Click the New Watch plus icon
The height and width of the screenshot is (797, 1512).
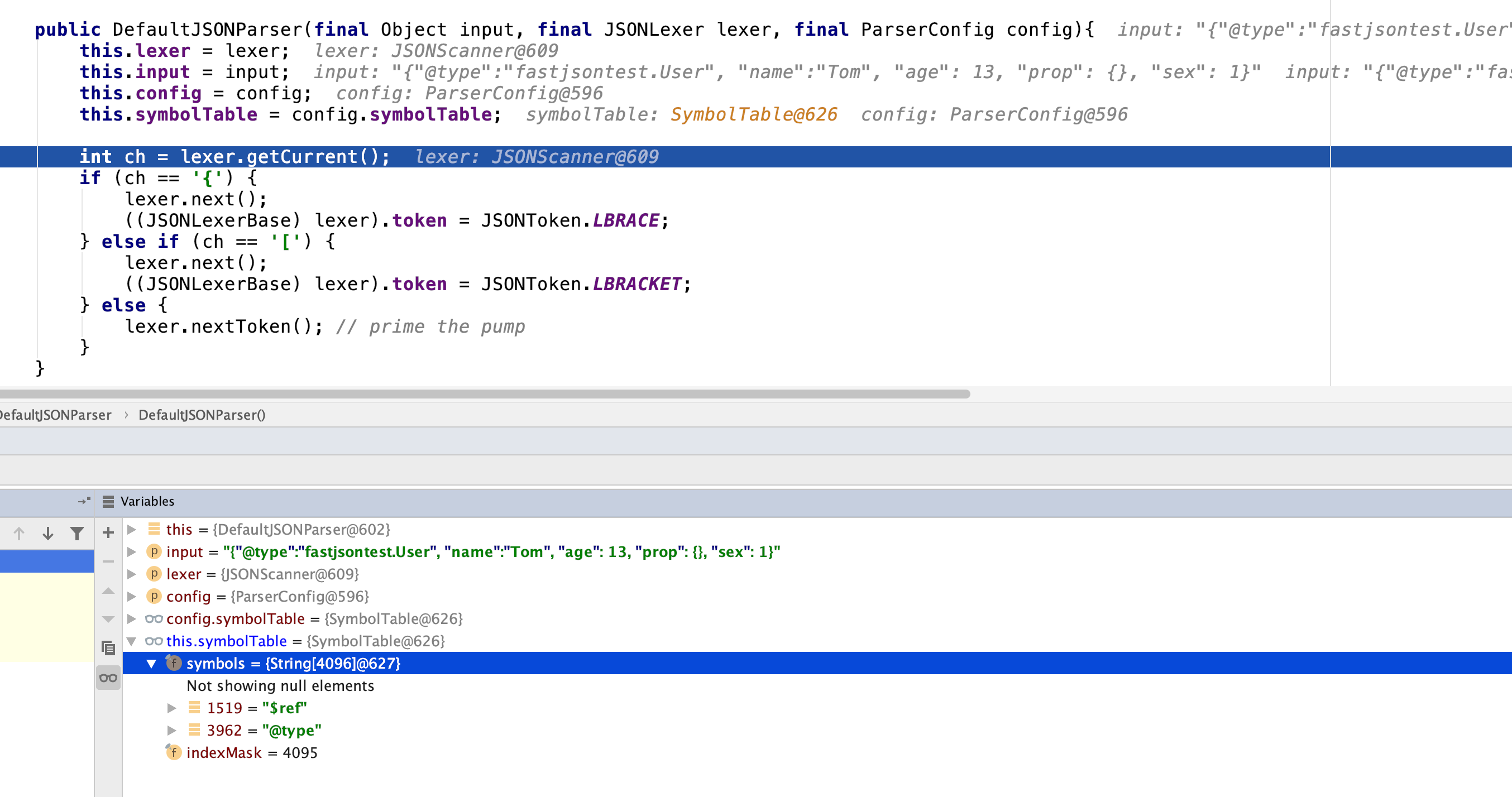(x=108, y=532)
